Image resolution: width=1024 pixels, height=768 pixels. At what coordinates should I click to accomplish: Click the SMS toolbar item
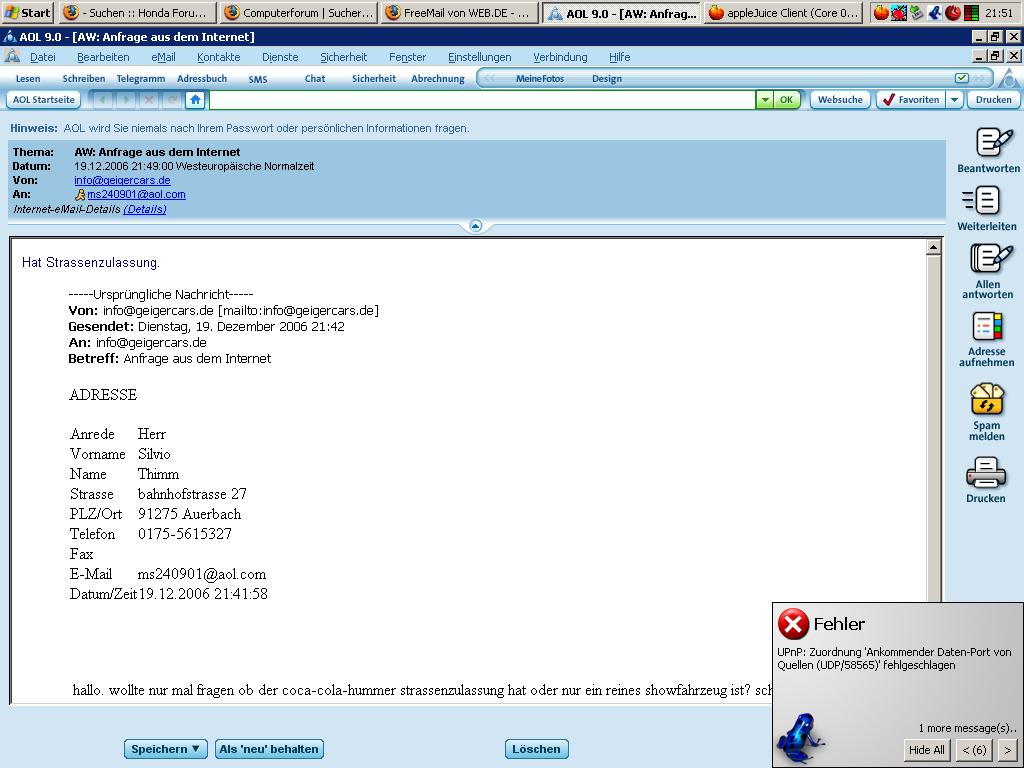pyautogui.click(x=258, y=80)
